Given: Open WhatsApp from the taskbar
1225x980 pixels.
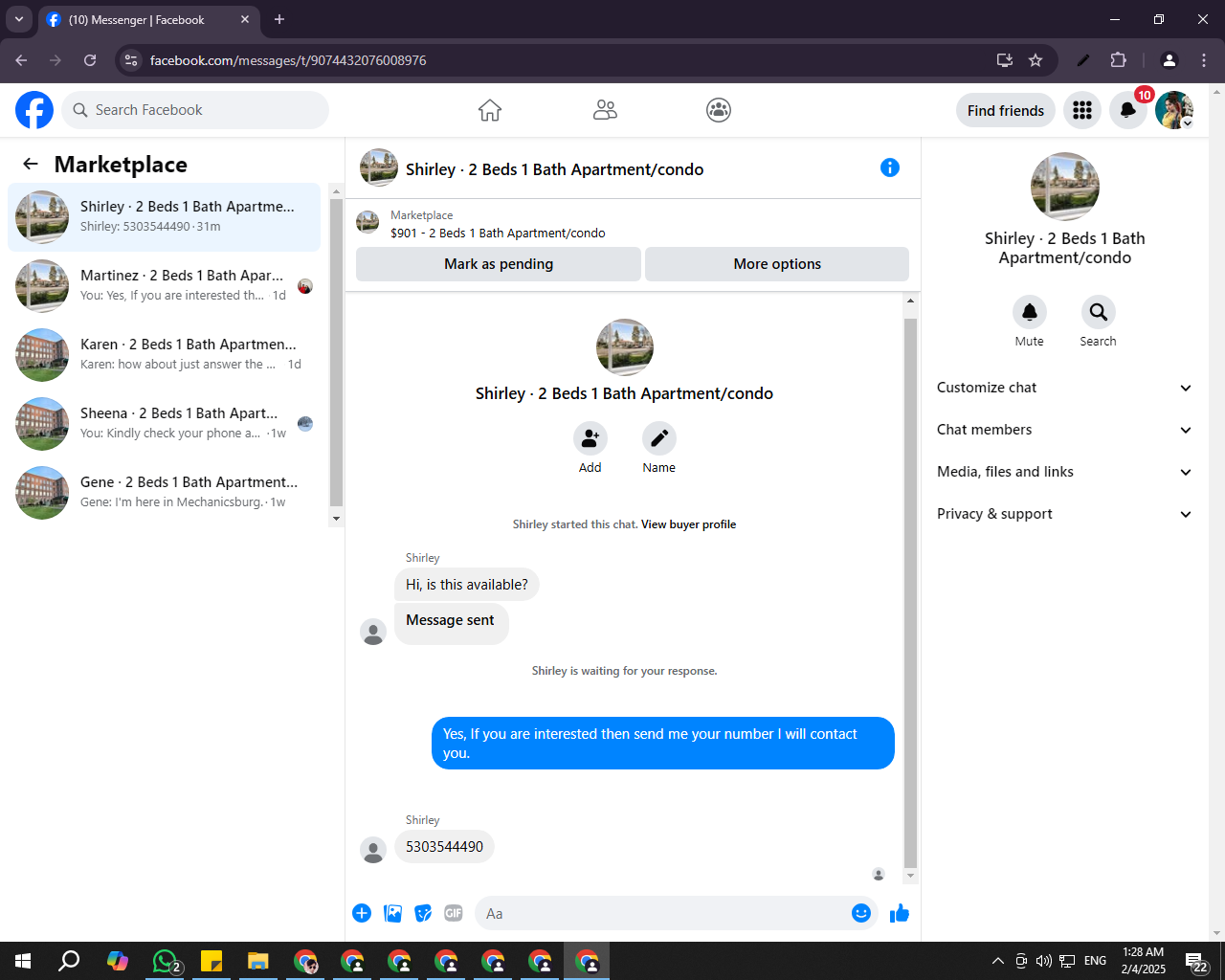Looking at the screenshot, I should click(165, 961).
